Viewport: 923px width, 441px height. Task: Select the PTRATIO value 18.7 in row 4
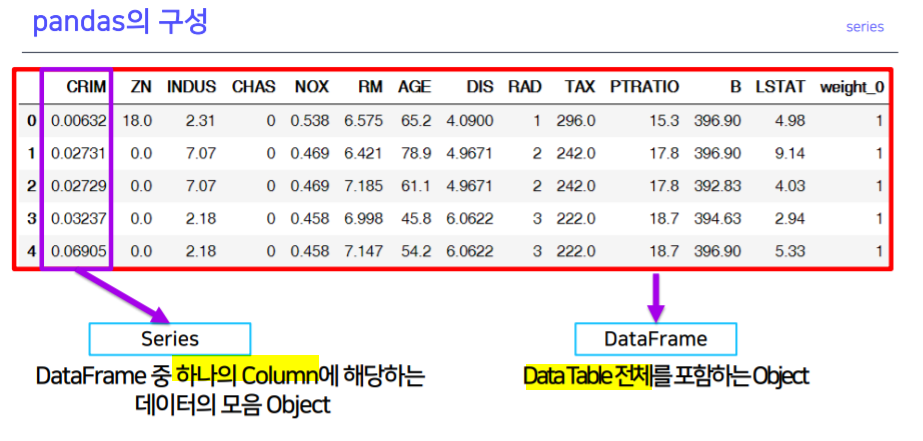click(664, 251)
